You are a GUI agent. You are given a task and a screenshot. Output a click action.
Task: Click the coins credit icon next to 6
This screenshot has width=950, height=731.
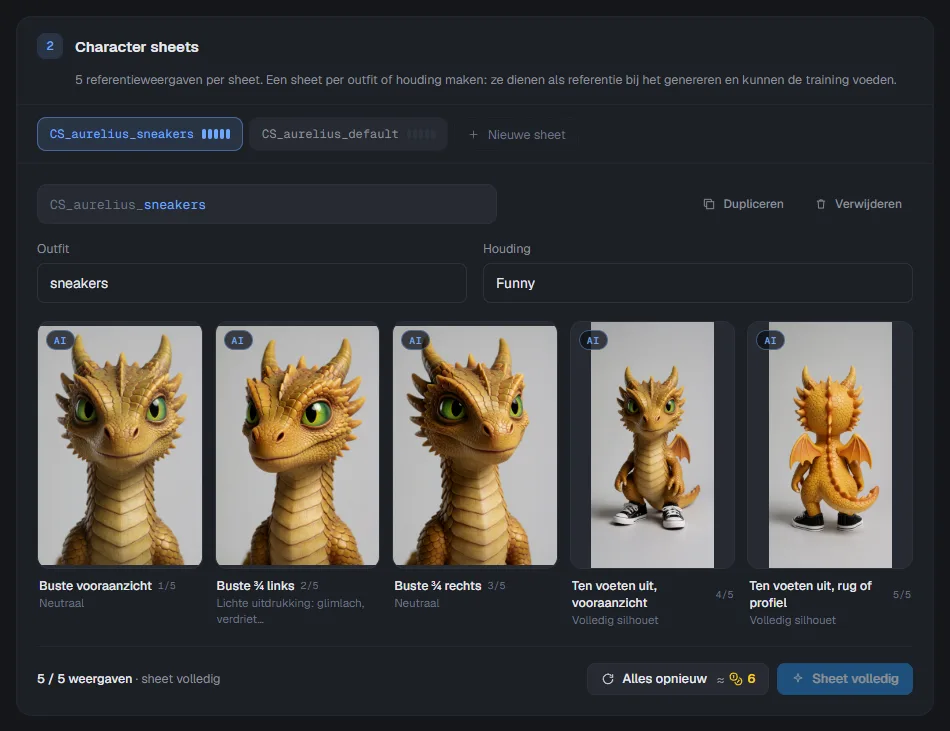tap(736, 679)
